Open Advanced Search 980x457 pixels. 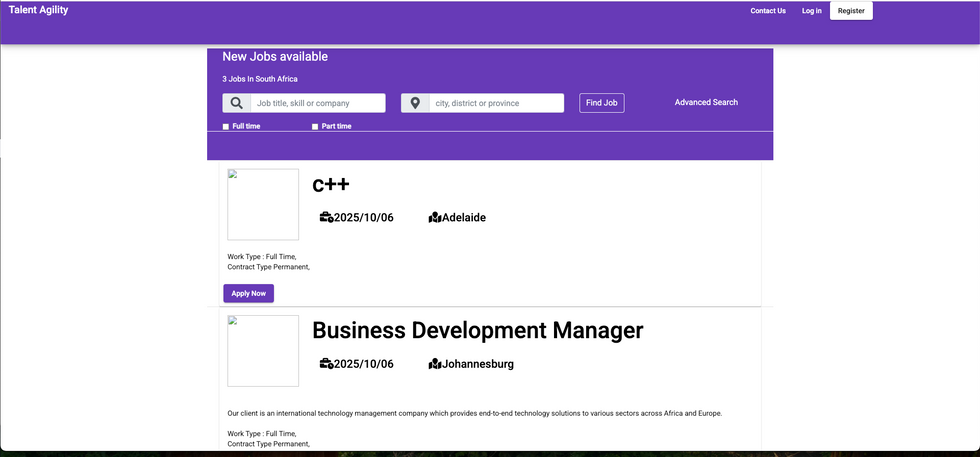(706, 102)
